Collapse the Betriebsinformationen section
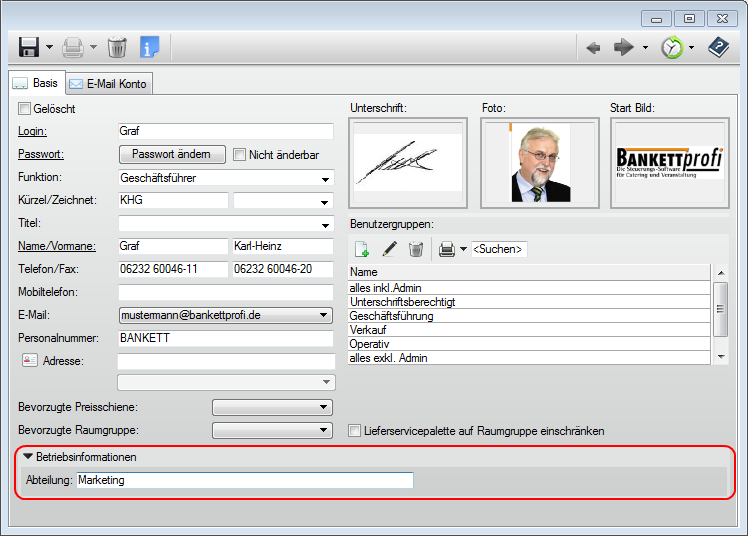Screen dimensions: 748x536 28,457
